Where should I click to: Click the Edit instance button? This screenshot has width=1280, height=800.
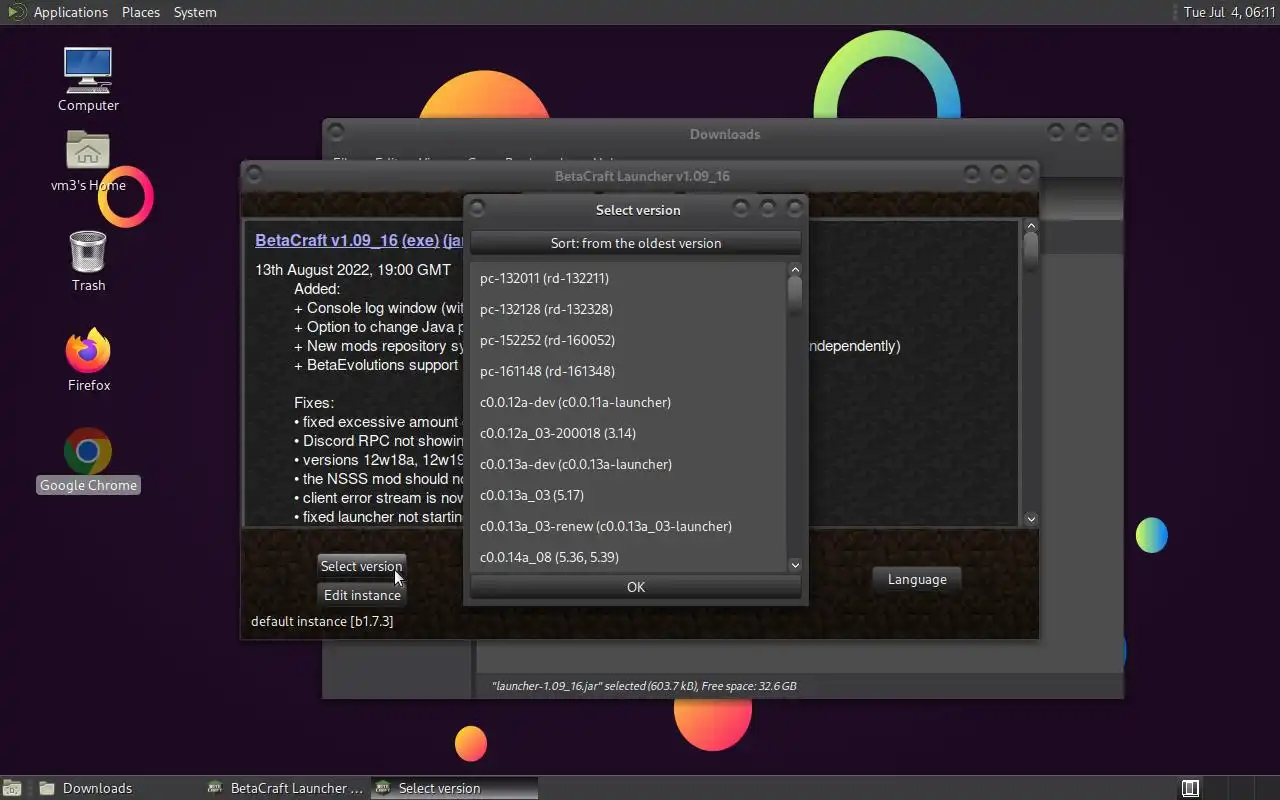tap(362, 595)
